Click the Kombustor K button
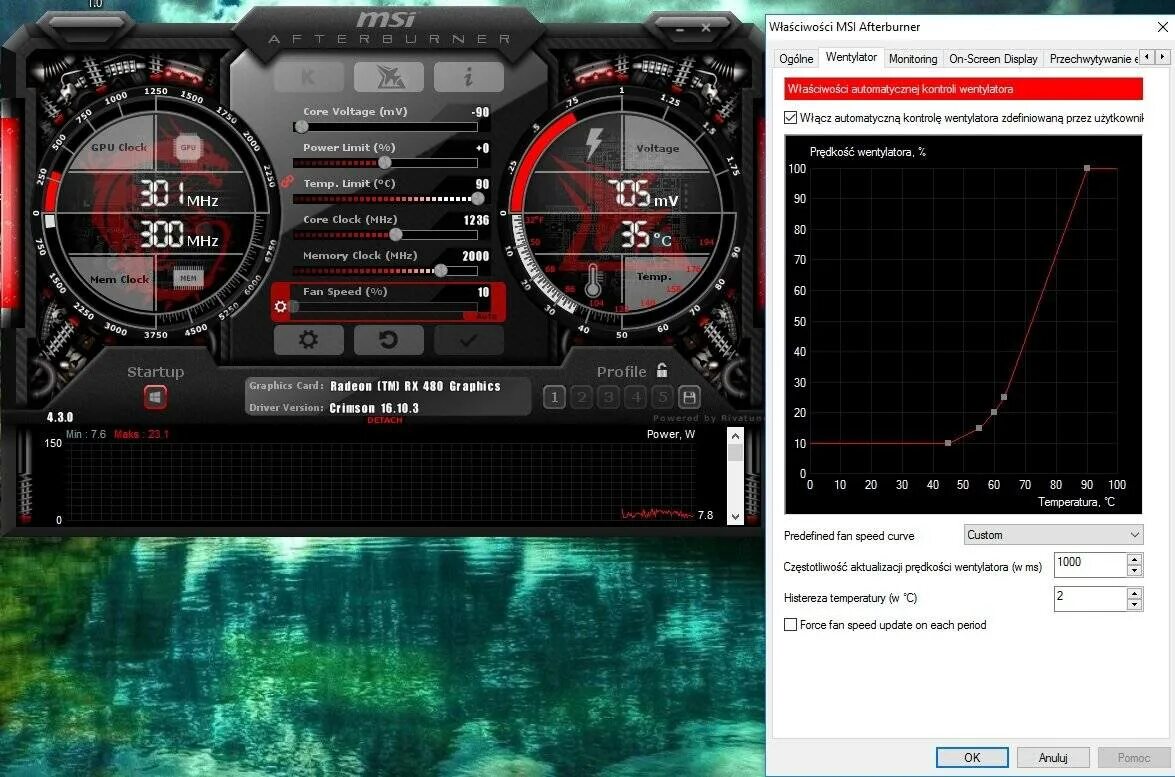Screen dimensions: 1175x777 pos(309,76)
